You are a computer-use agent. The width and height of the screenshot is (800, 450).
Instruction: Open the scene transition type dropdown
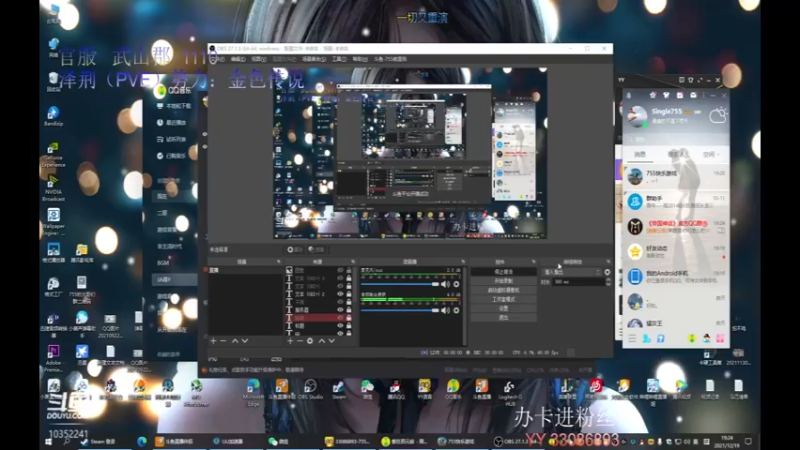coord(572,272)
